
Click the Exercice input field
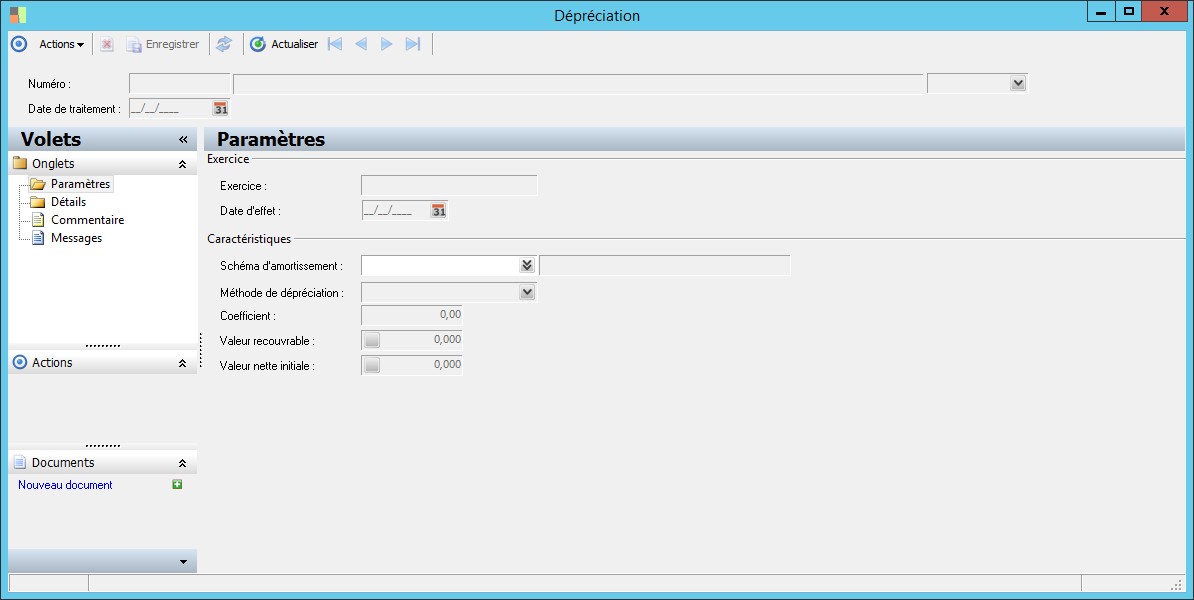449,185
